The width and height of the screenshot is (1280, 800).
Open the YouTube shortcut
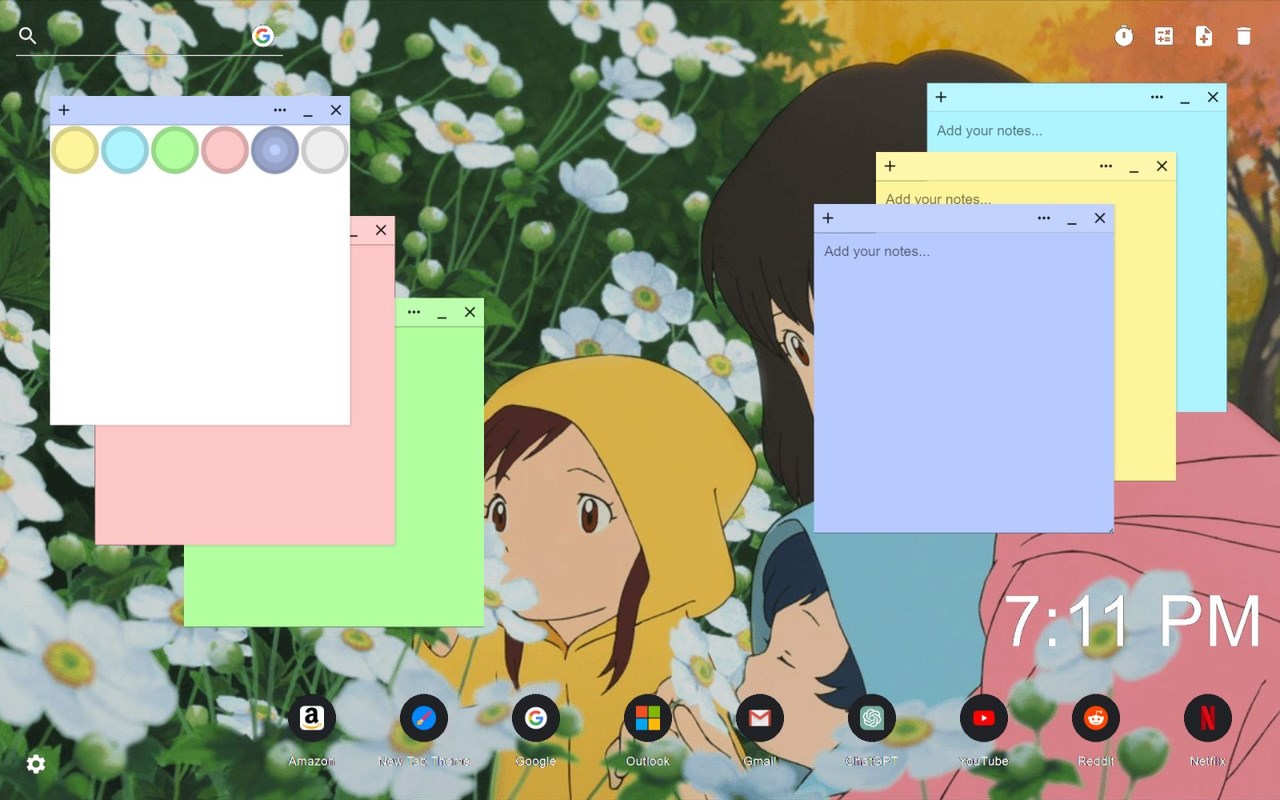tap(984, 718)
